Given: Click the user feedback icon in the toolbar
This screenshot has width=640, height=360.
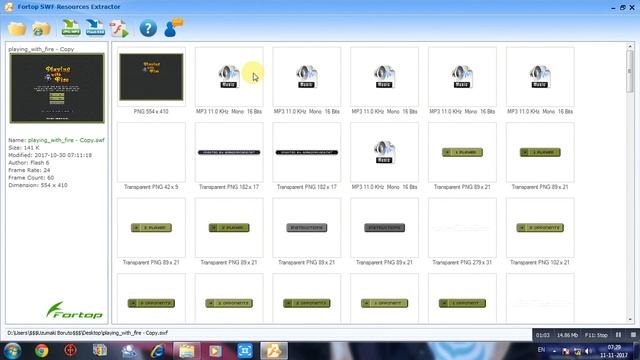Looking at the screenshot, I should tap(173, 28).
